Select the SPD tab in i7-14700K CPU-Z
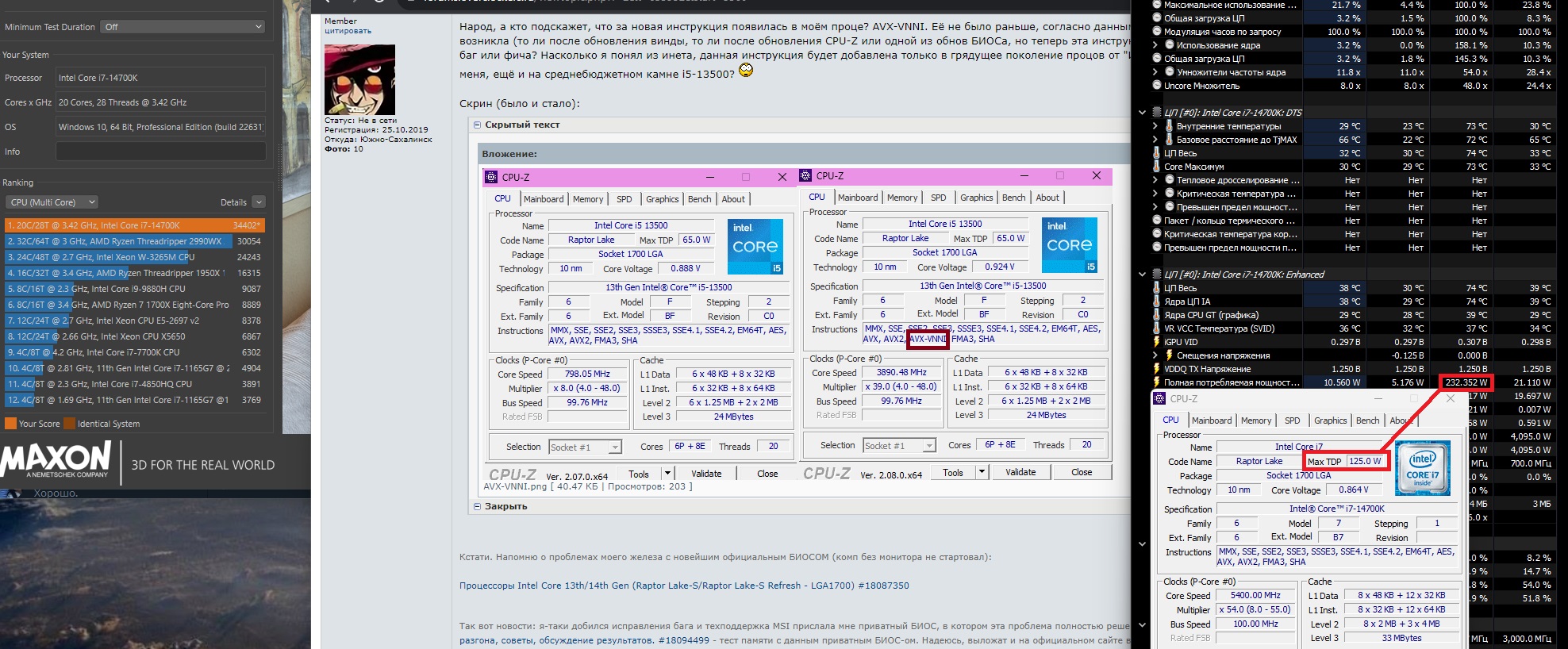 [1293, 421]
